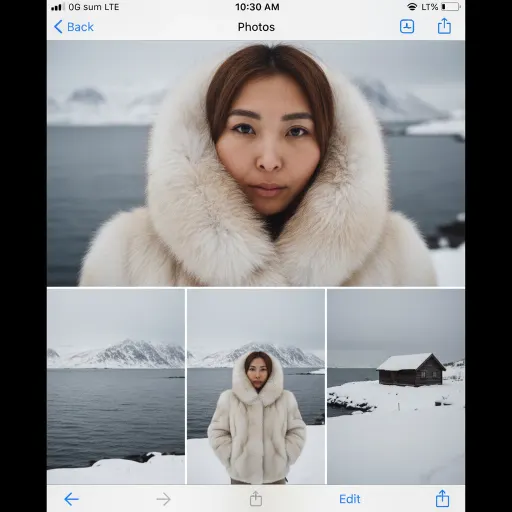The width and height of the screenshot is (512, 512).
Task: Tap the cellular signal bars icon
Action: pyautogui.click(x=58, y=7)
